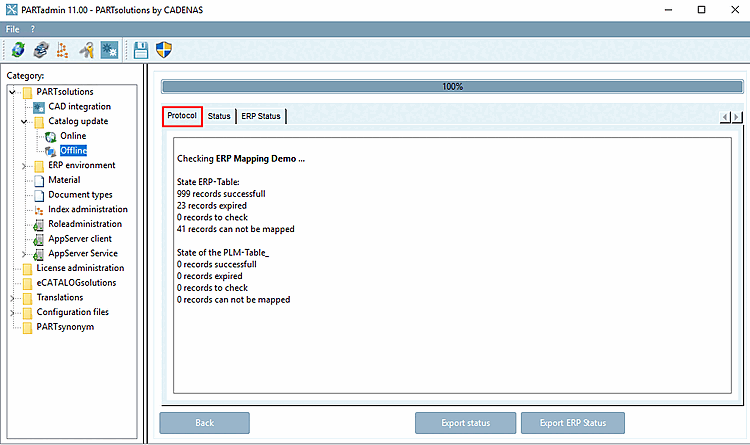
Task: Select Online in the category tree
Action: pyautogui.click(x=73, y=136)
